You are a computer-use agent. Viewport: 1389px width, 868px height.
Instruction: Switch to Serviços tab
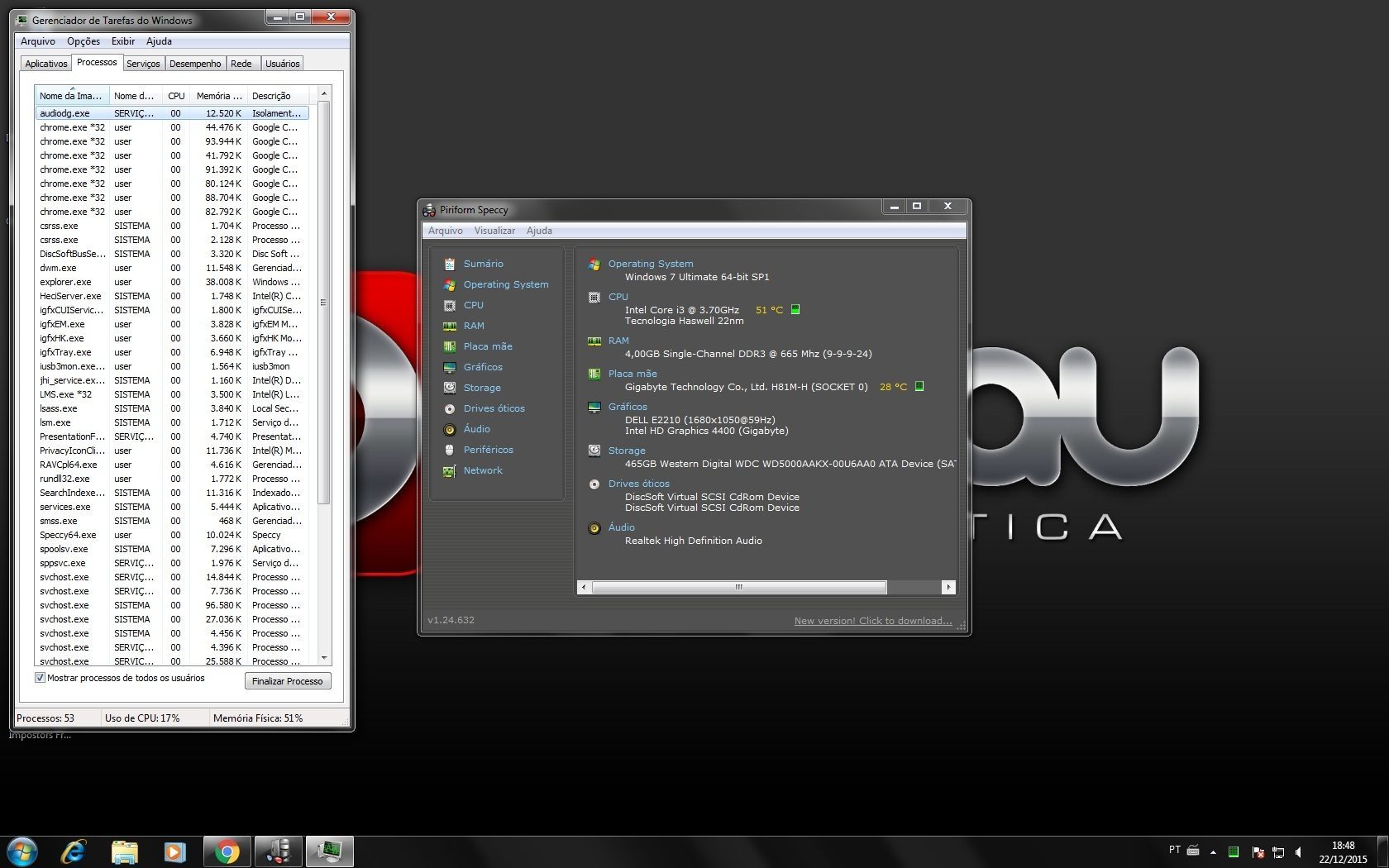[143, 64]
